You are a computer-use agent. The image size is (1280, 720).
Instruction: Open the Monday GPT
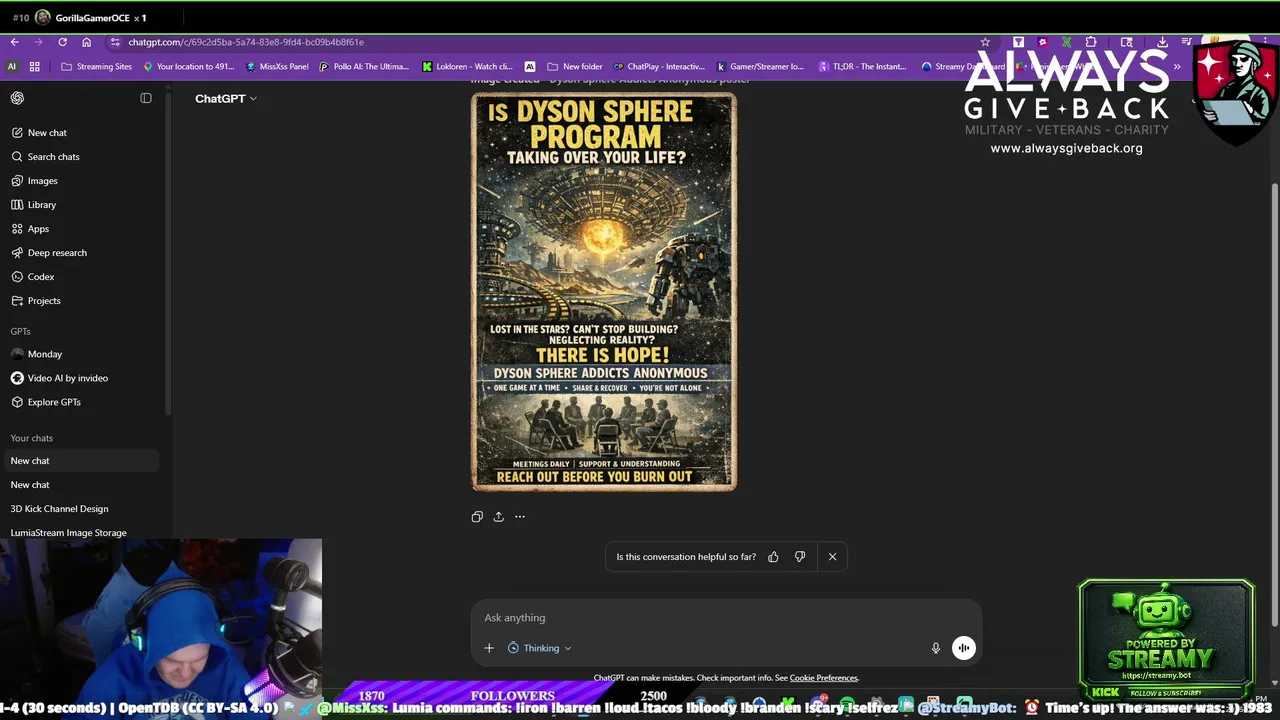36,354
